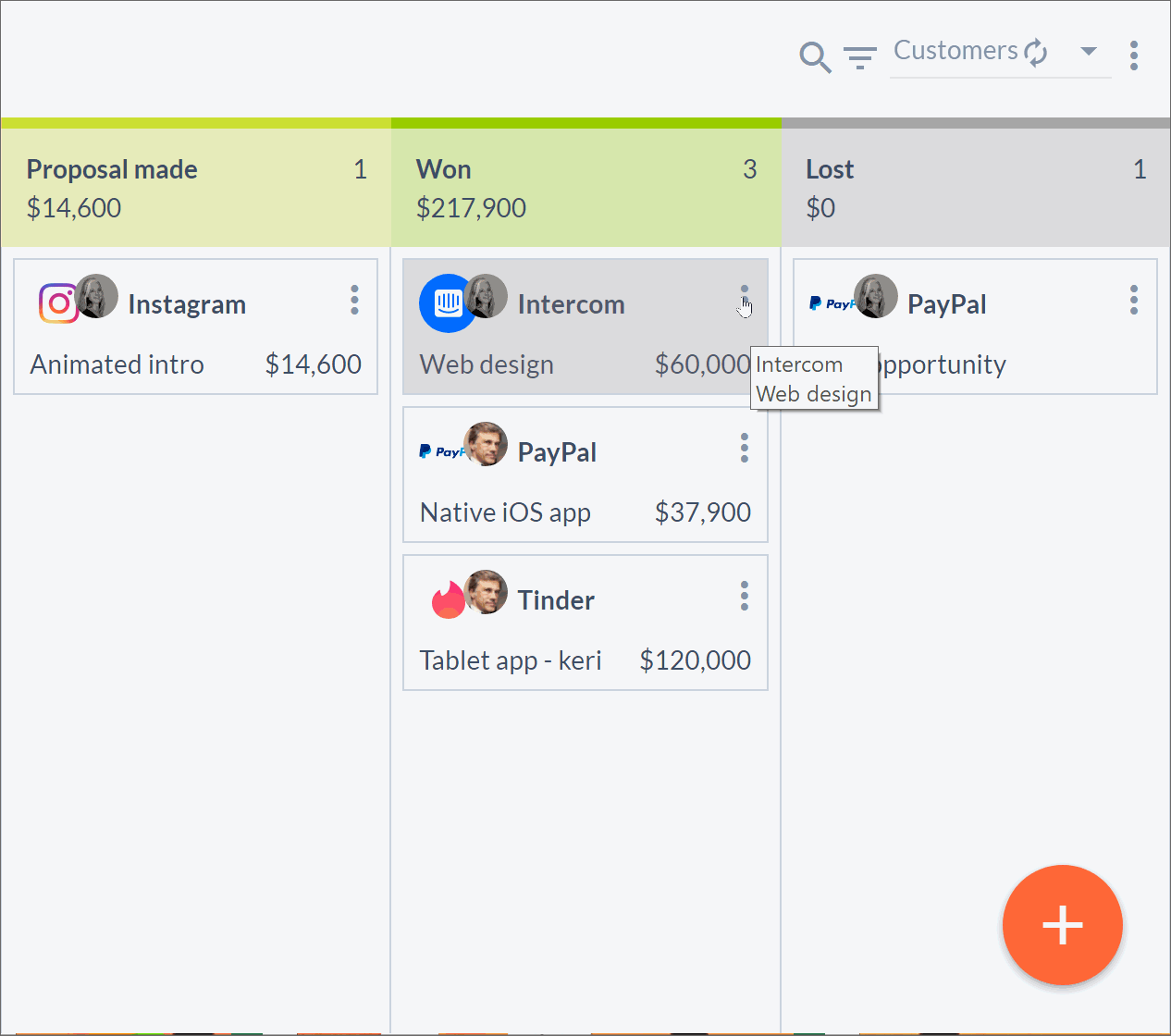Open the Tinder card three-dot menu
Screen dimensions: 1171x1036
point(745,596)
